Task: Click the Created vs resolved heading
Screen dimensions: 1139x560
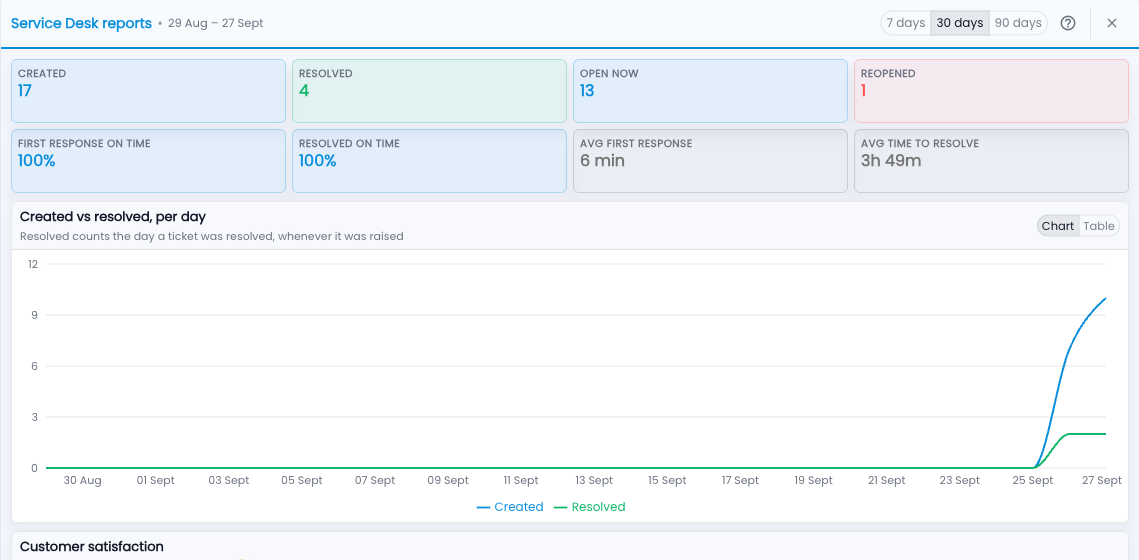Action: [x=113, y=216]
